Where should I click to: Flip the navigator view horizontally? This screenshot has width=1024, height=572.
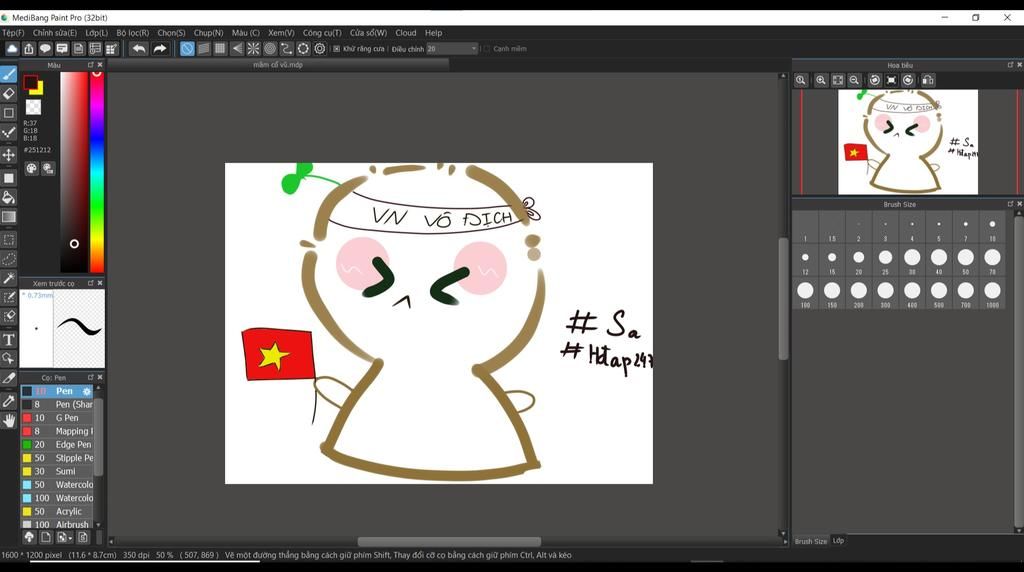(928, 80)
